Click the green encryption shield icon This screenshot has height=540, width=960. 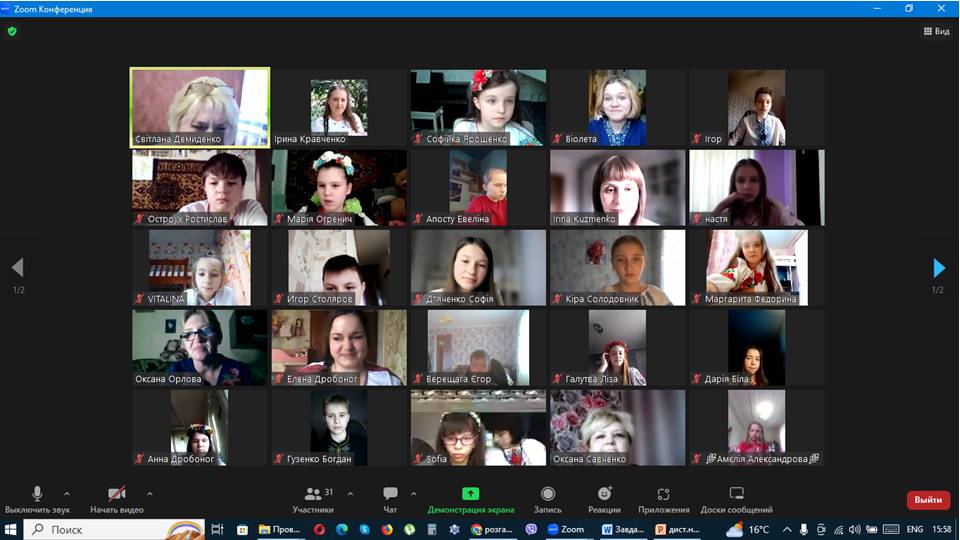coord(12,31)
